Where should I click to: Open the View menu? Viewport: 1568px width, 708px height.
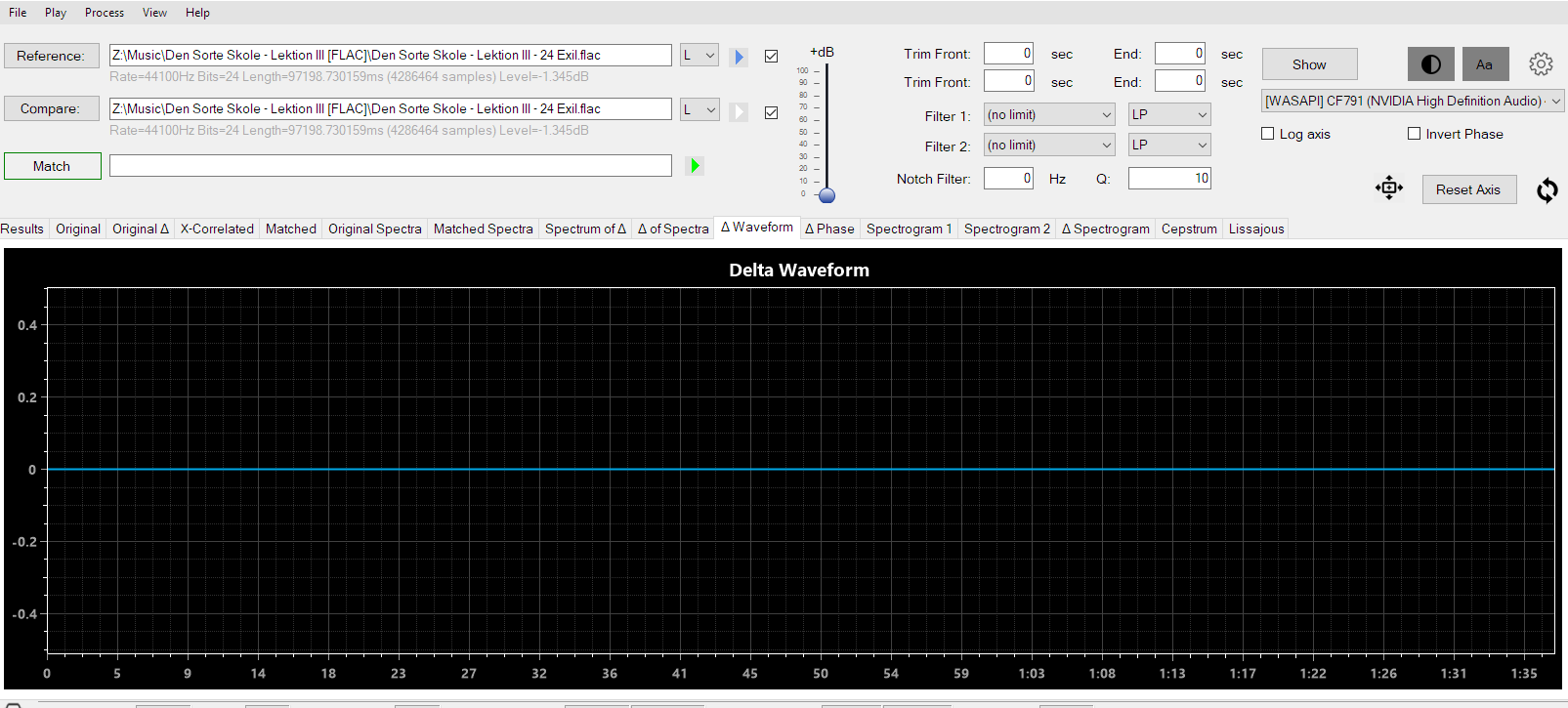pyautogui.click(x=154, y=13)
